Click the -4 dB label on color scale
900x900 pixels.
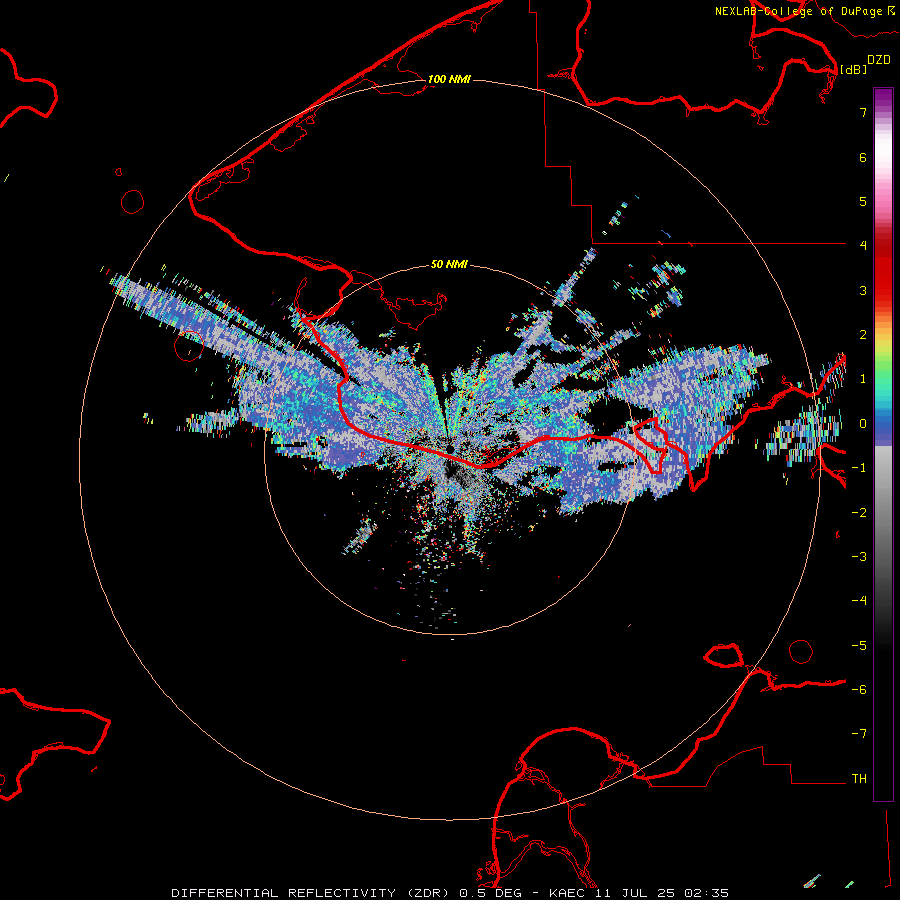click(859, 601)
